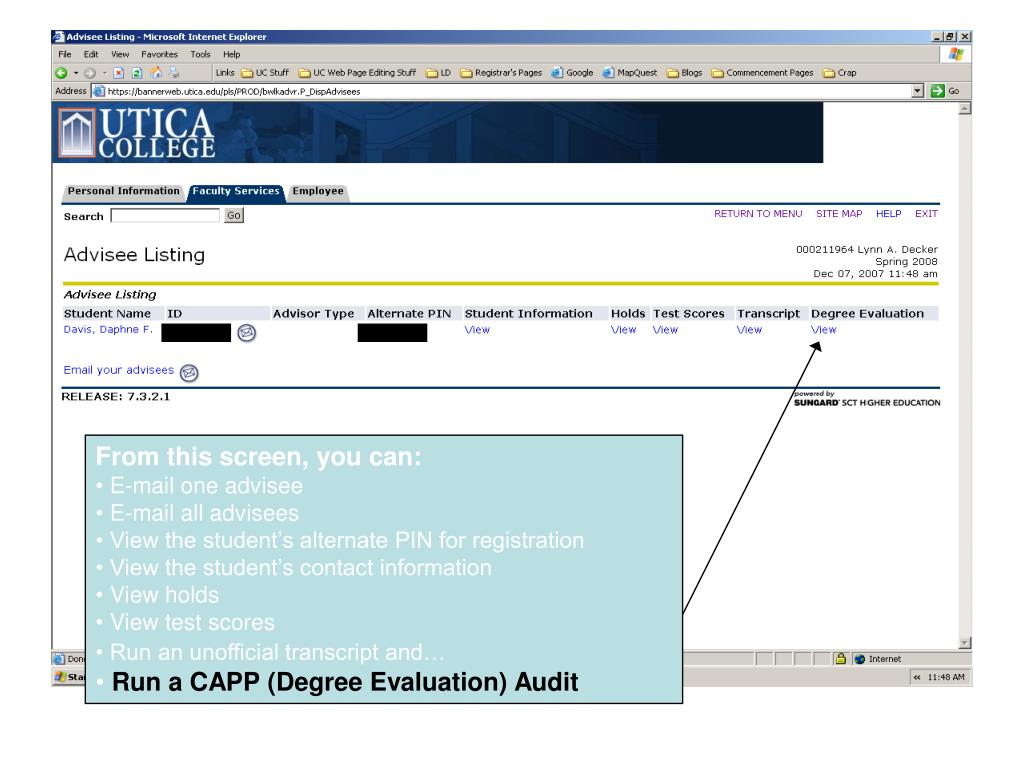Open the Commencement Pages folder
This screenshot has width=1024, height=768.
point(762,73)
